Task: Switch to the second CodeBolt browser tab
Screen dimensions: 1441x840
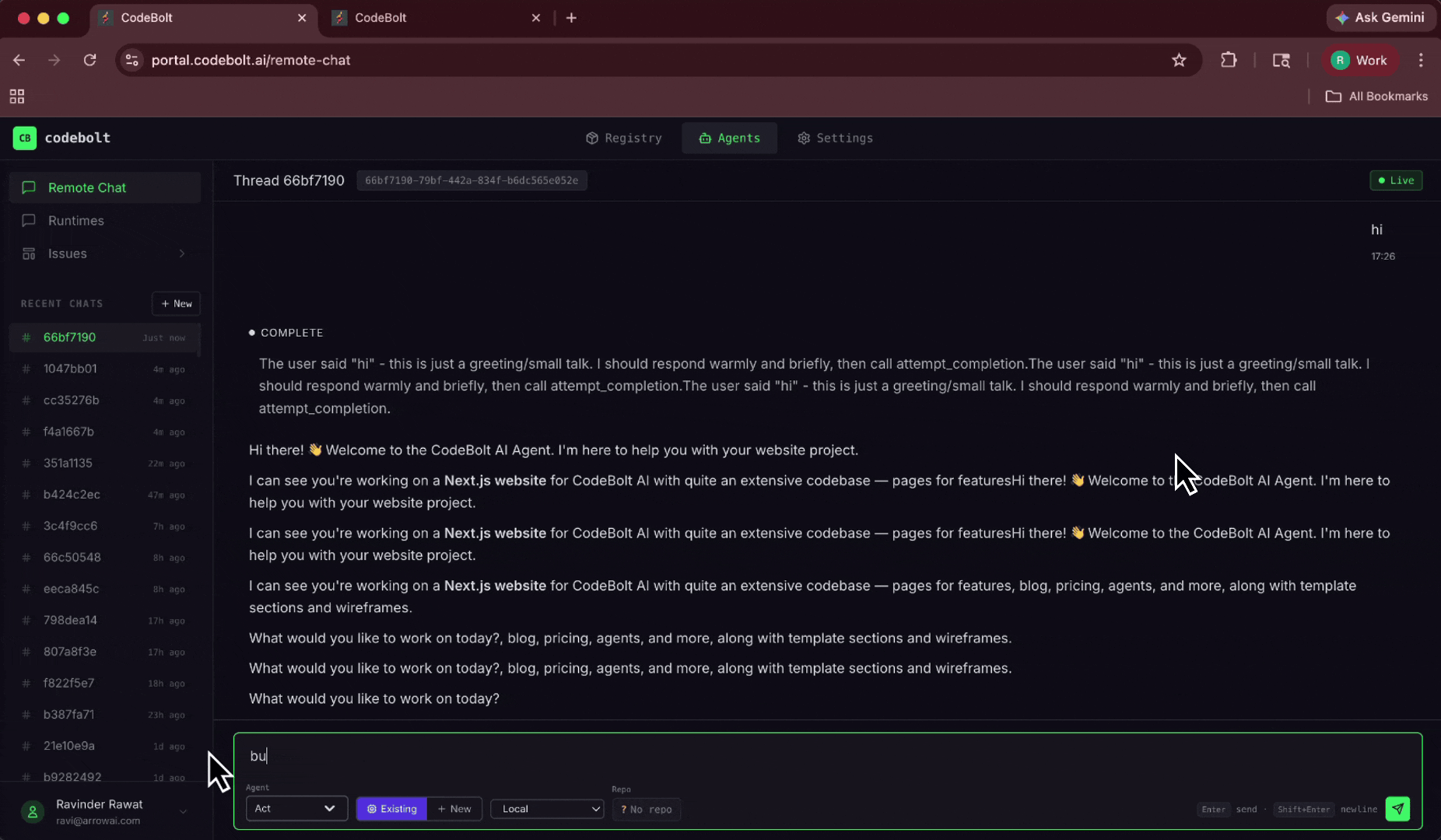Action: [x=436, y=17]
